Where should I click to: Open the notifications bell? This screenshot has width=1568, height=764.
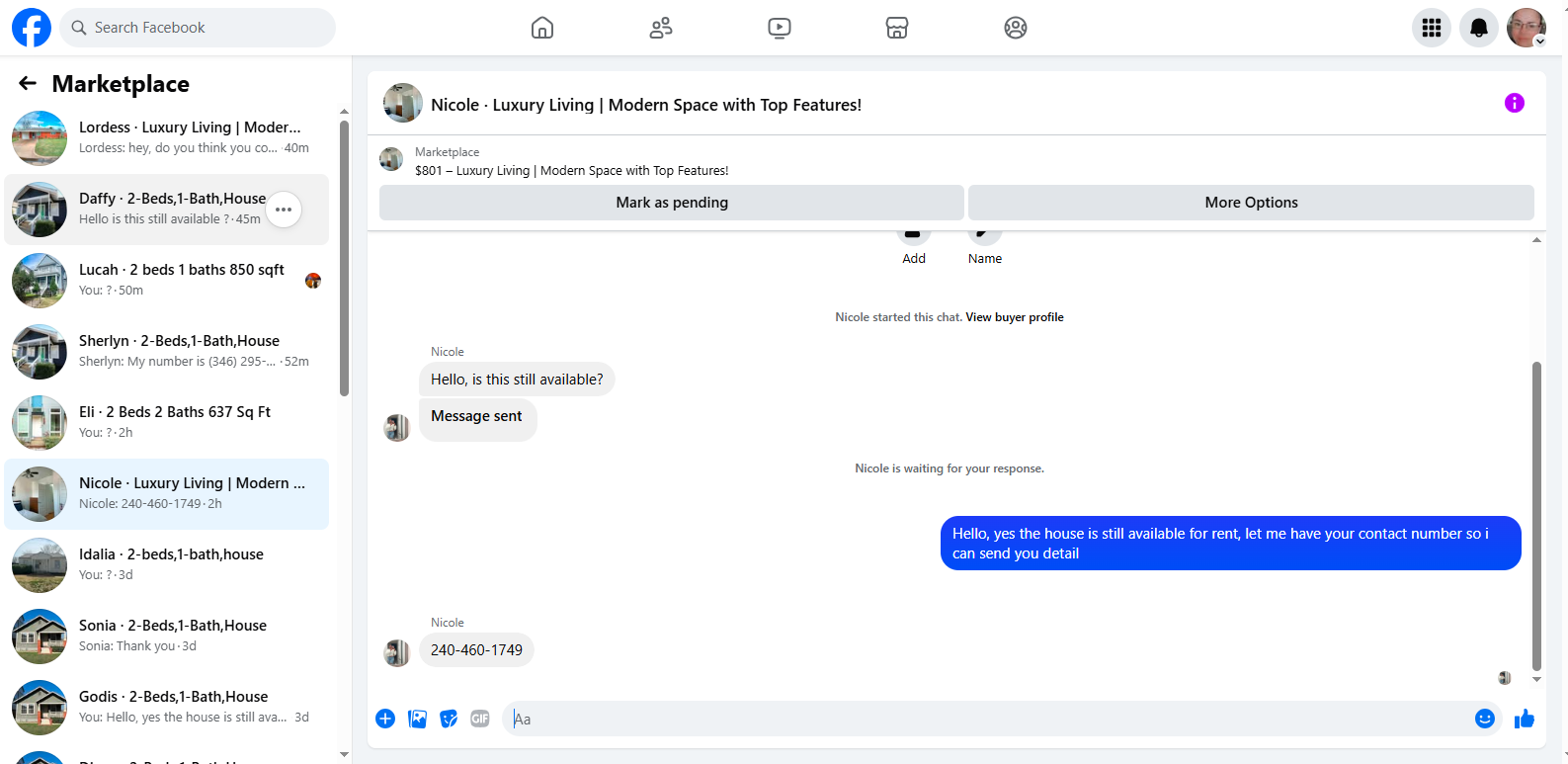tap(1479, 28)
